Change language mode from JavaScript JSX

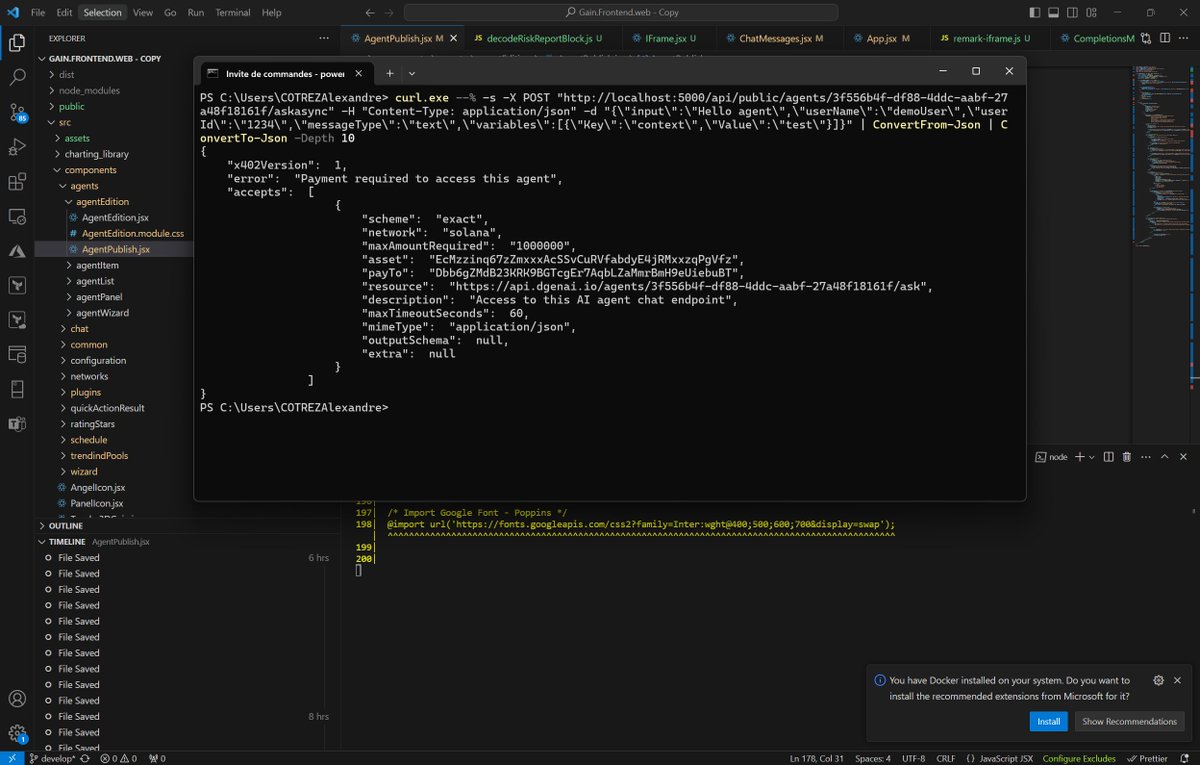[x=1004, y=758]
